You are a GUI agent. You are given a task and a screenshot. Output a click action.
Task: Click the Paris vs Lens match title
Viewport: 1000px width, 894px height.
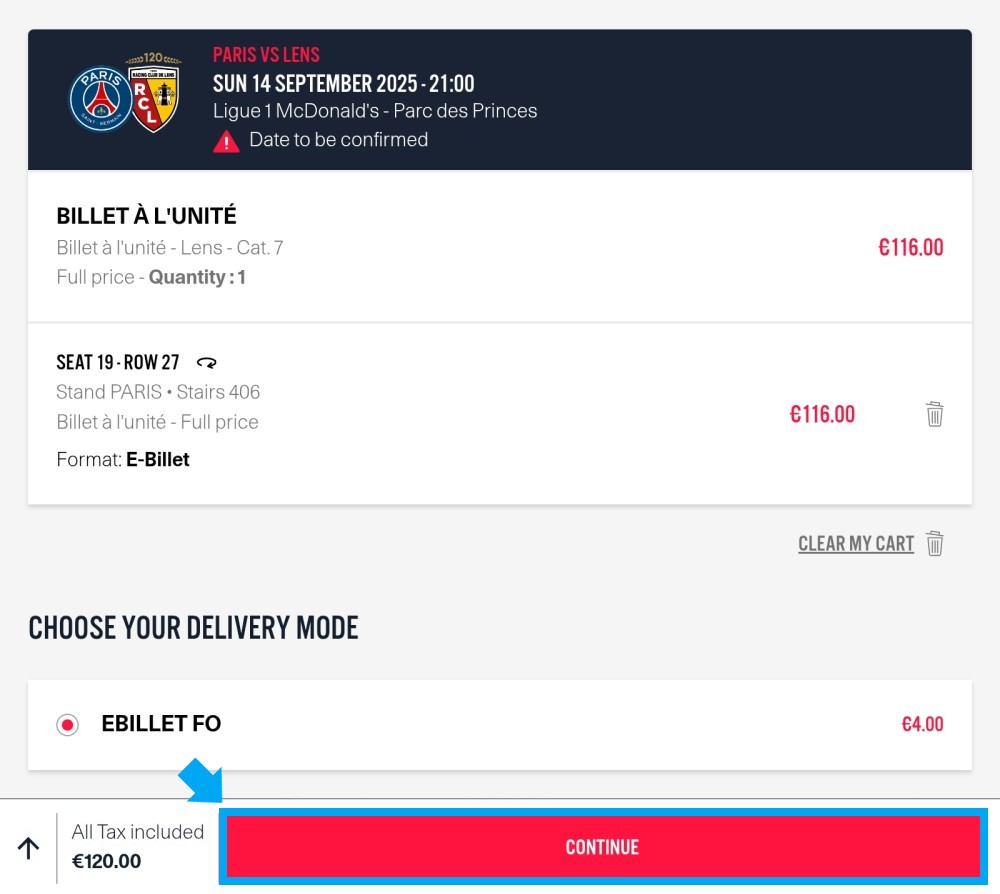(x=266, y=55)
